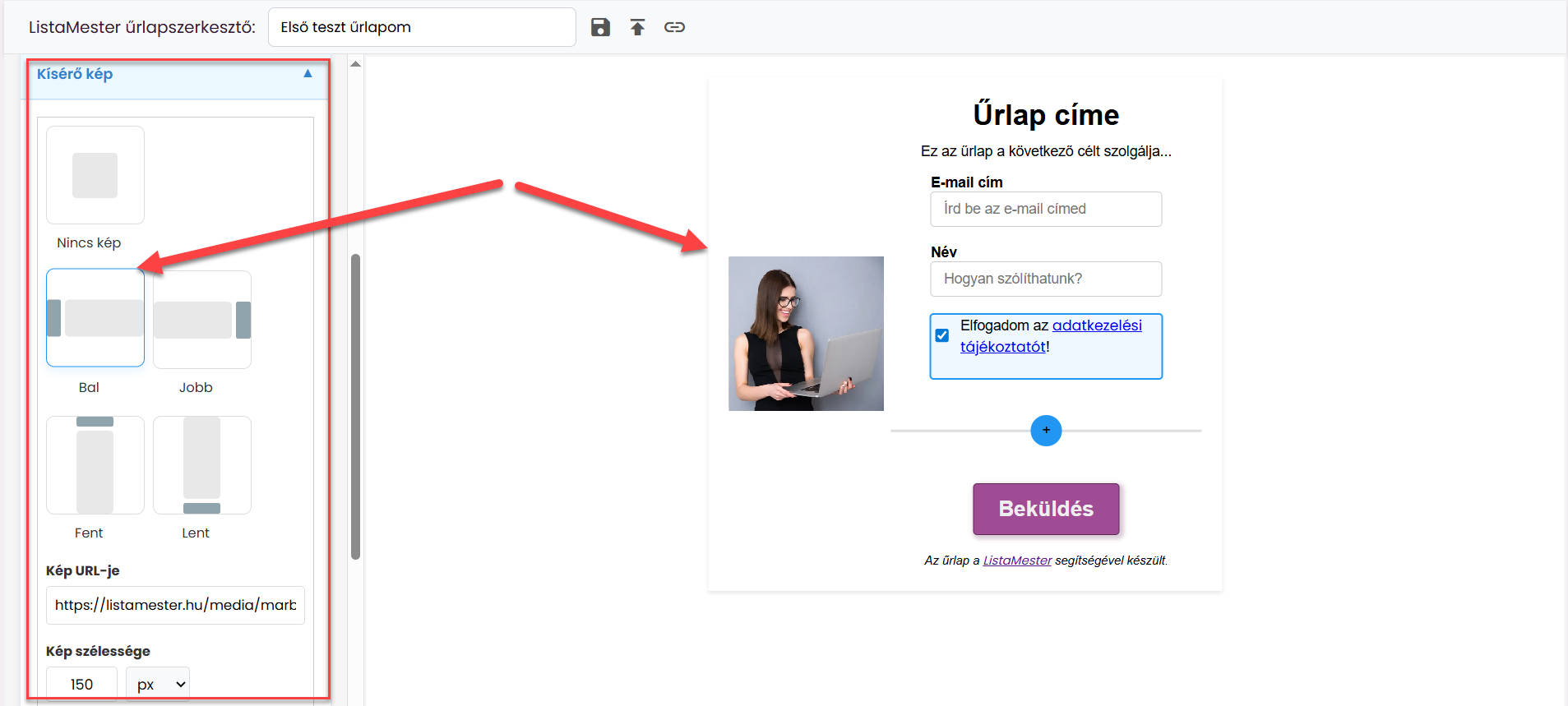
Task: Open the px unit dropdown
Action: [158, 684]
